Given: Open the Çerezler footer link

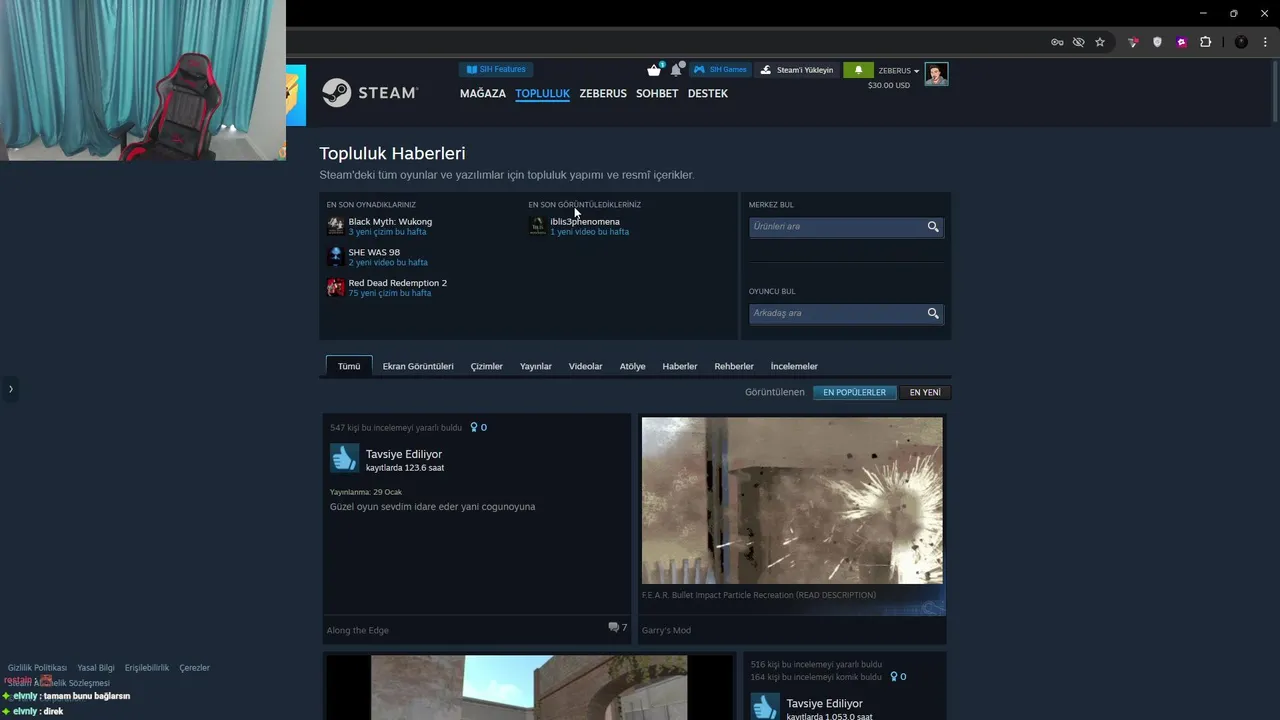Looking at the screenshot, I should (x=195, y=668).
